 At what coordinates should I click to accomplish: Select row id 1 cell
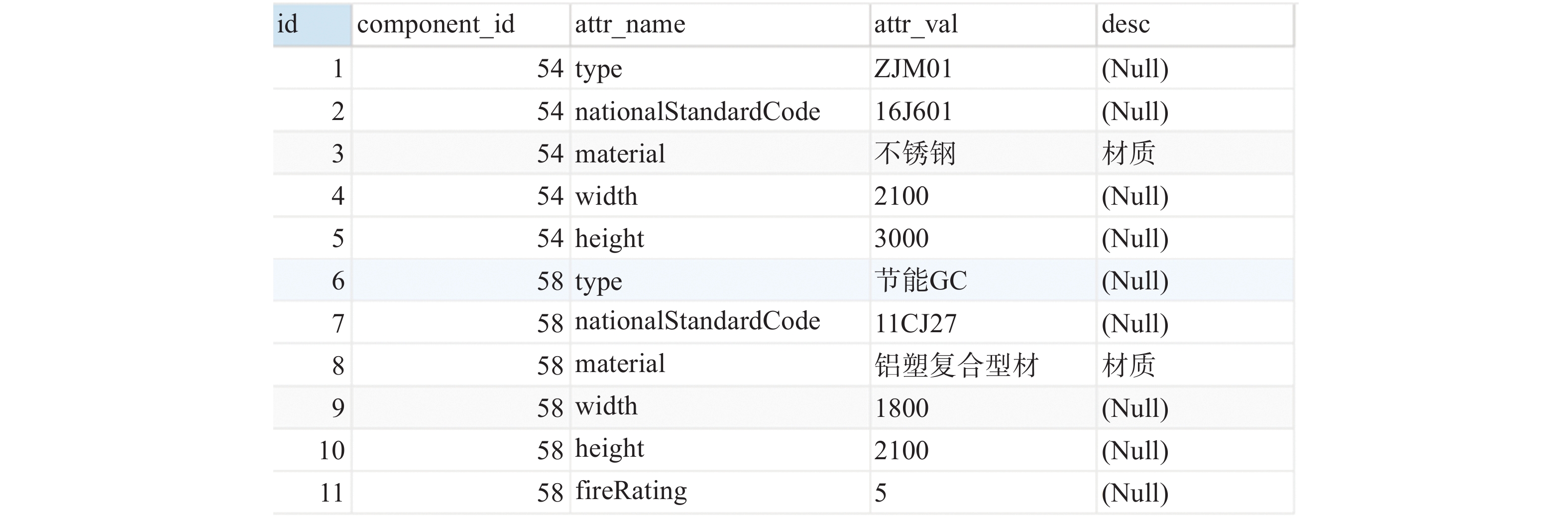click(x=312, y=68)
